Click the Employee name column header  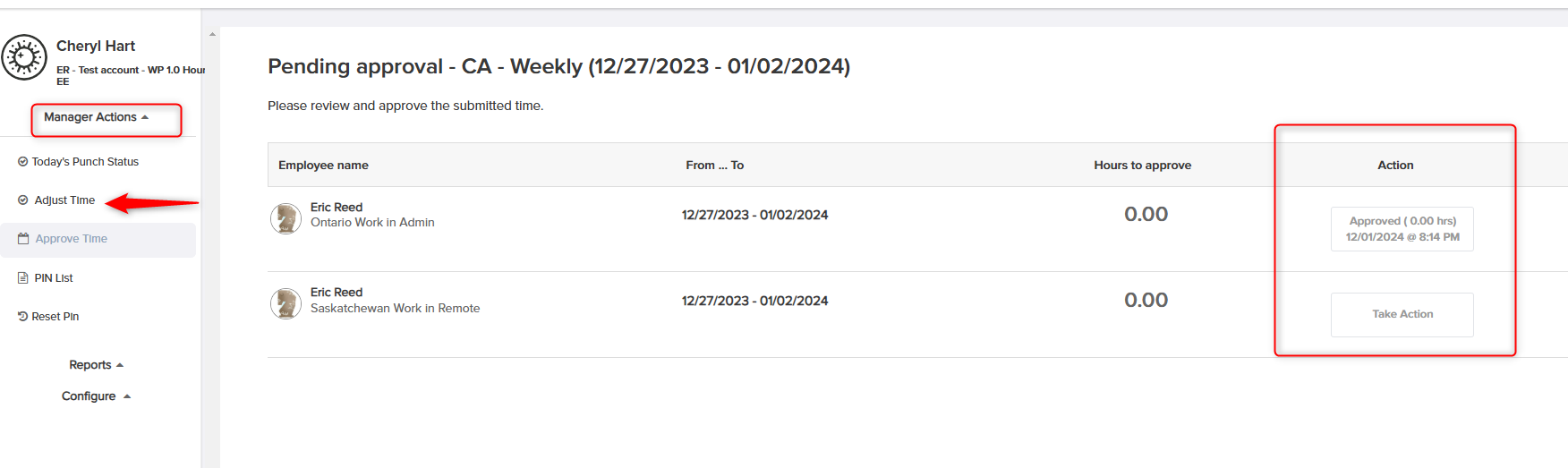[323, 166]
